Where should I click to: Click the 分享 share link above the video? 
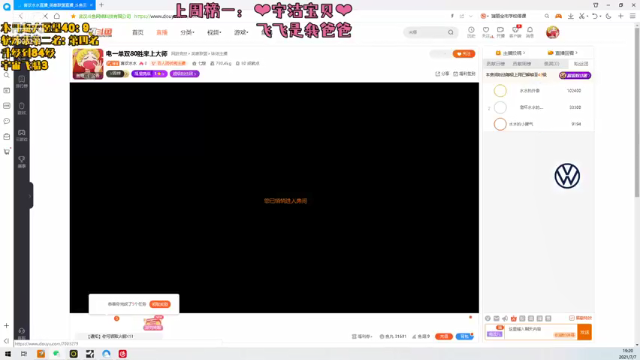[442, 73]
